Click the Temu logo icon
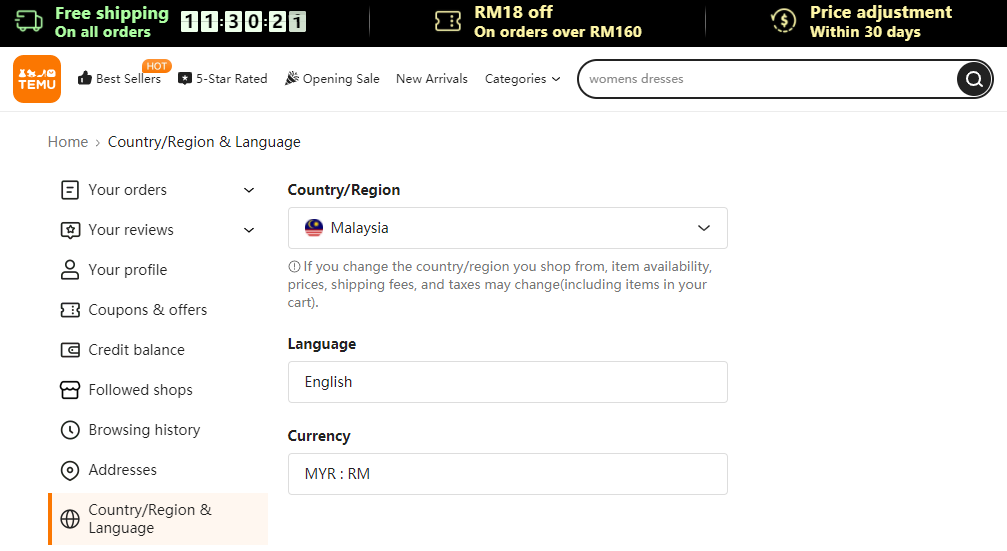 (x=37, y=79)
